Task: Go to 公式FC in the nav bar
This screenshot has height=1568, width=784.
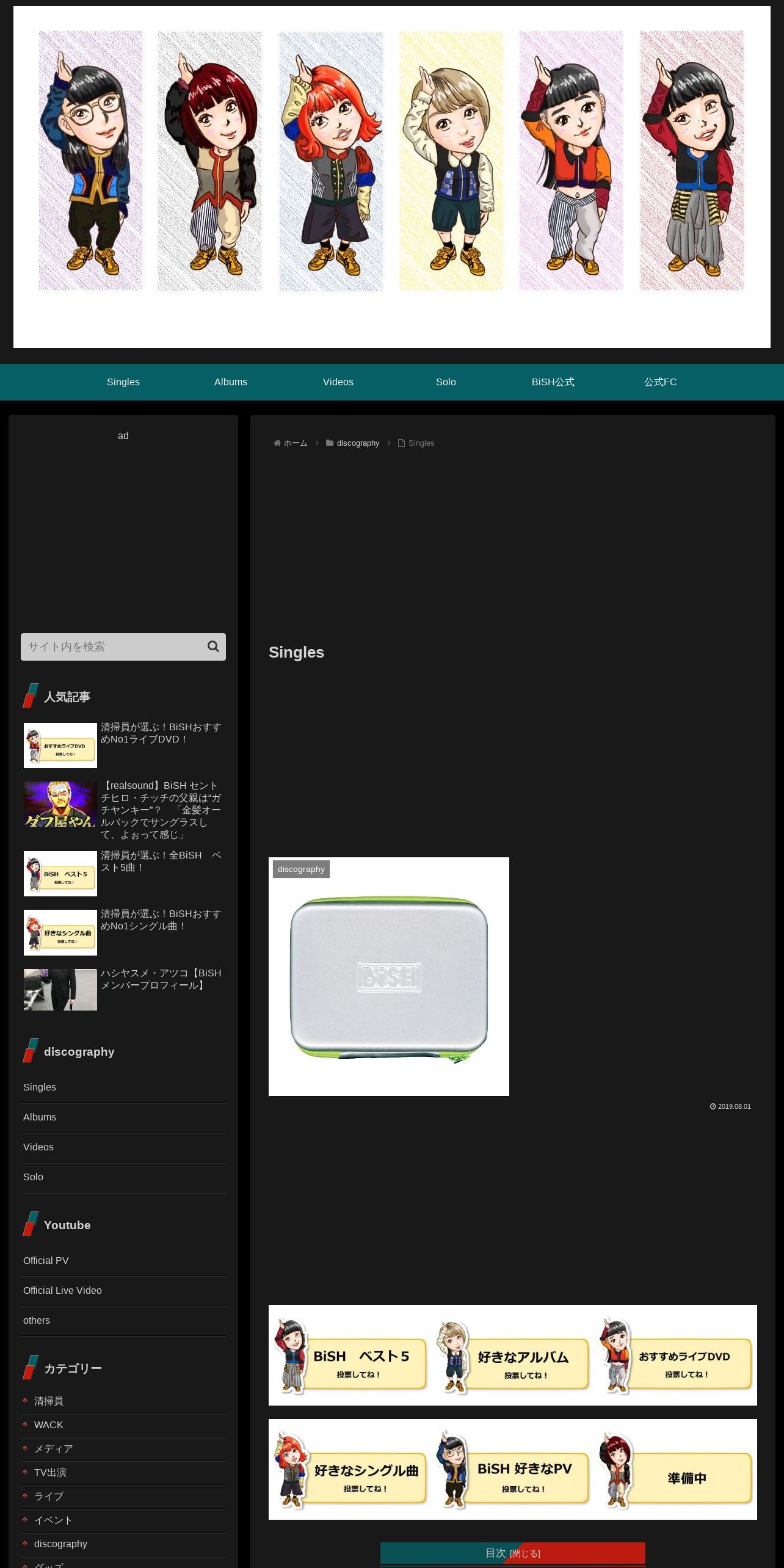Action: (661, 382)
